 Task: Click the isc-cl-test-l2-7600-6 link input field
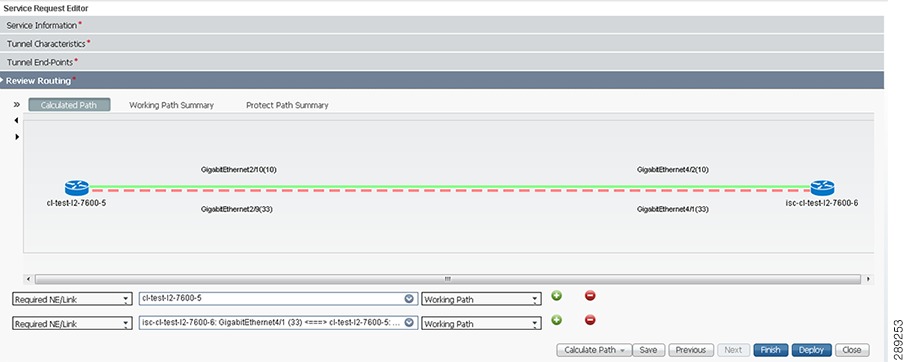[279, 323]
